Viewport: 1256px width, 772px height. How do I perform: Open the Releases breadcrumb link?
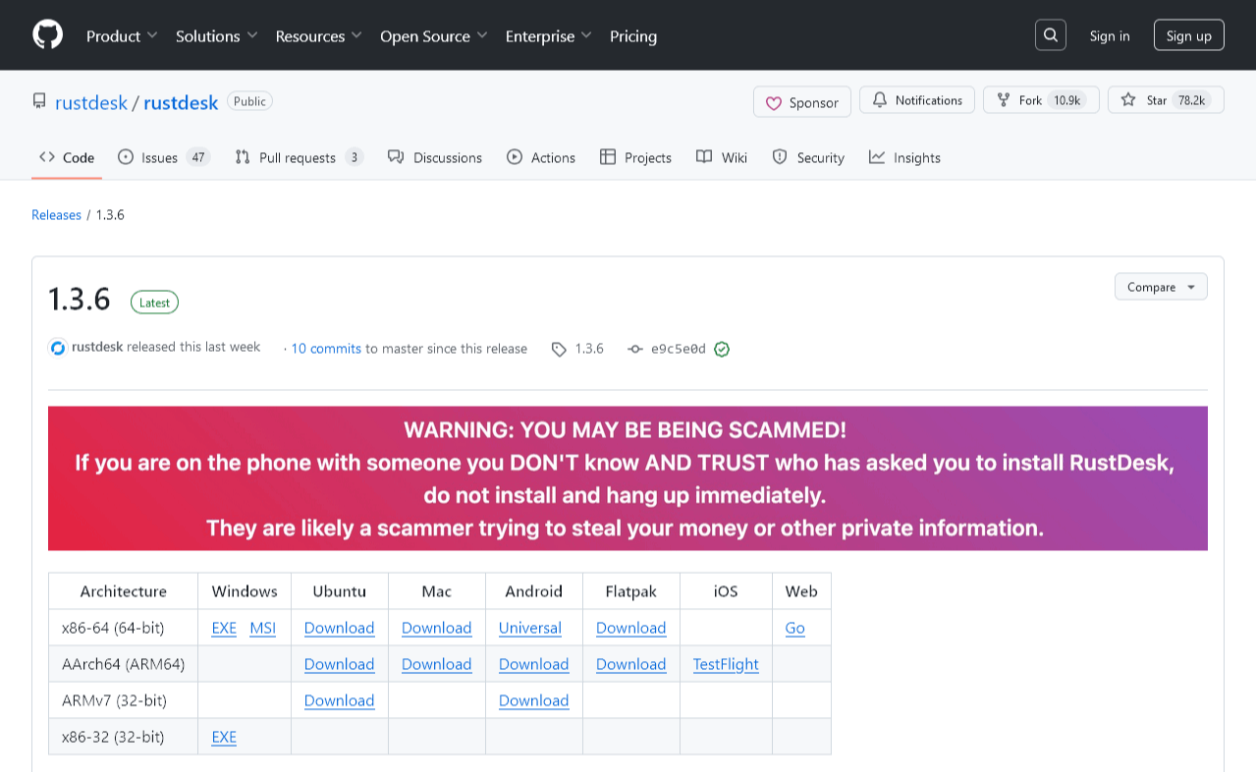tap(56, 214)
